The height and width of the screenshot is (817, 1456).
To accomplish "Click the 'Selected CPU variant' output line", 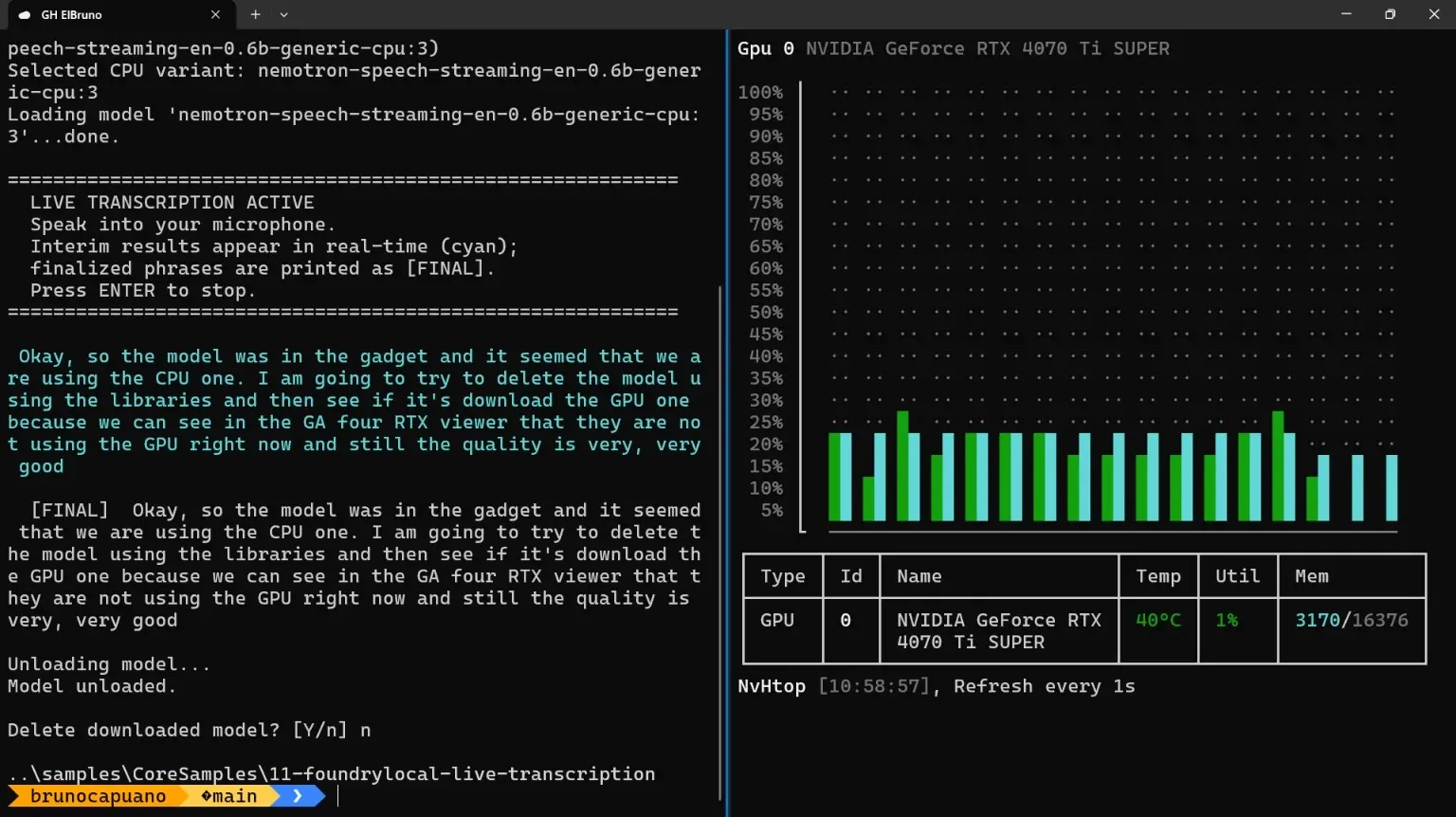I will (355, 82).
